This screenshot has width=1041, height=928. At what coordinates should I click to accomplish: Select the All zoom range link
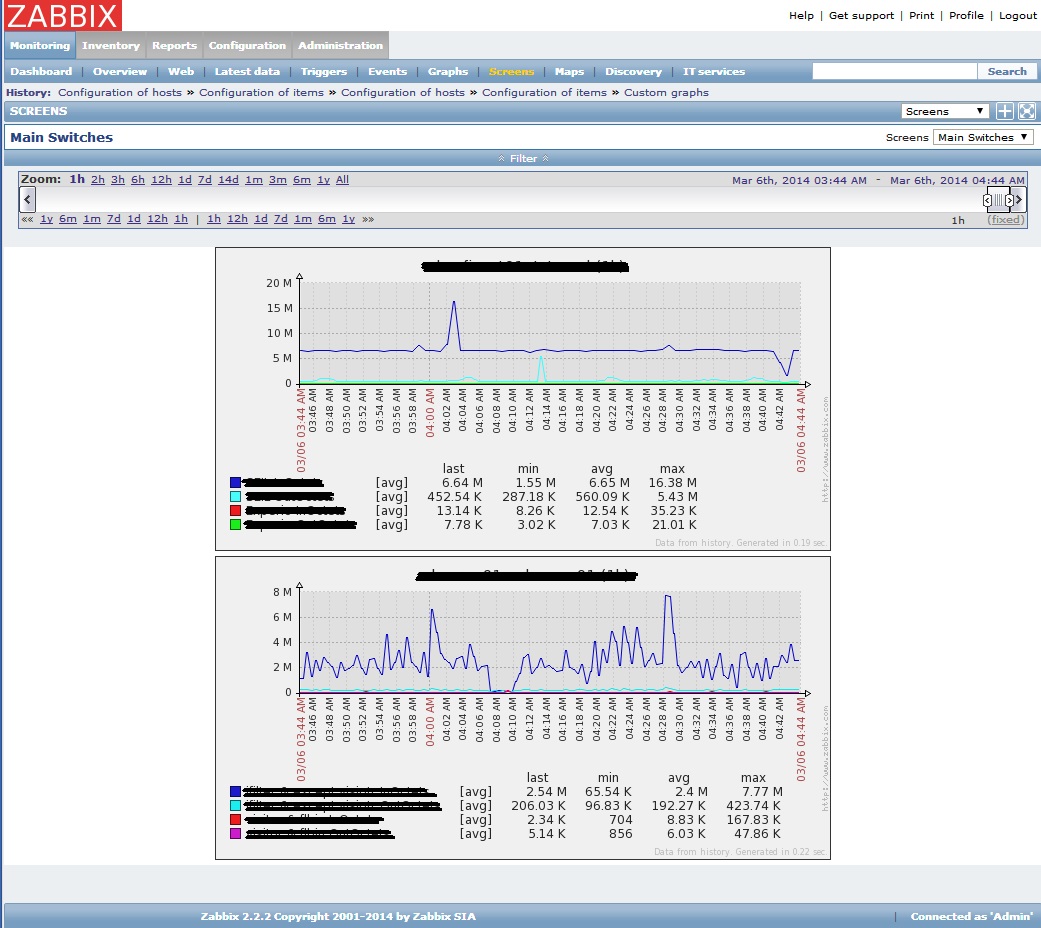pyautogui.click(x=342, y=179)
